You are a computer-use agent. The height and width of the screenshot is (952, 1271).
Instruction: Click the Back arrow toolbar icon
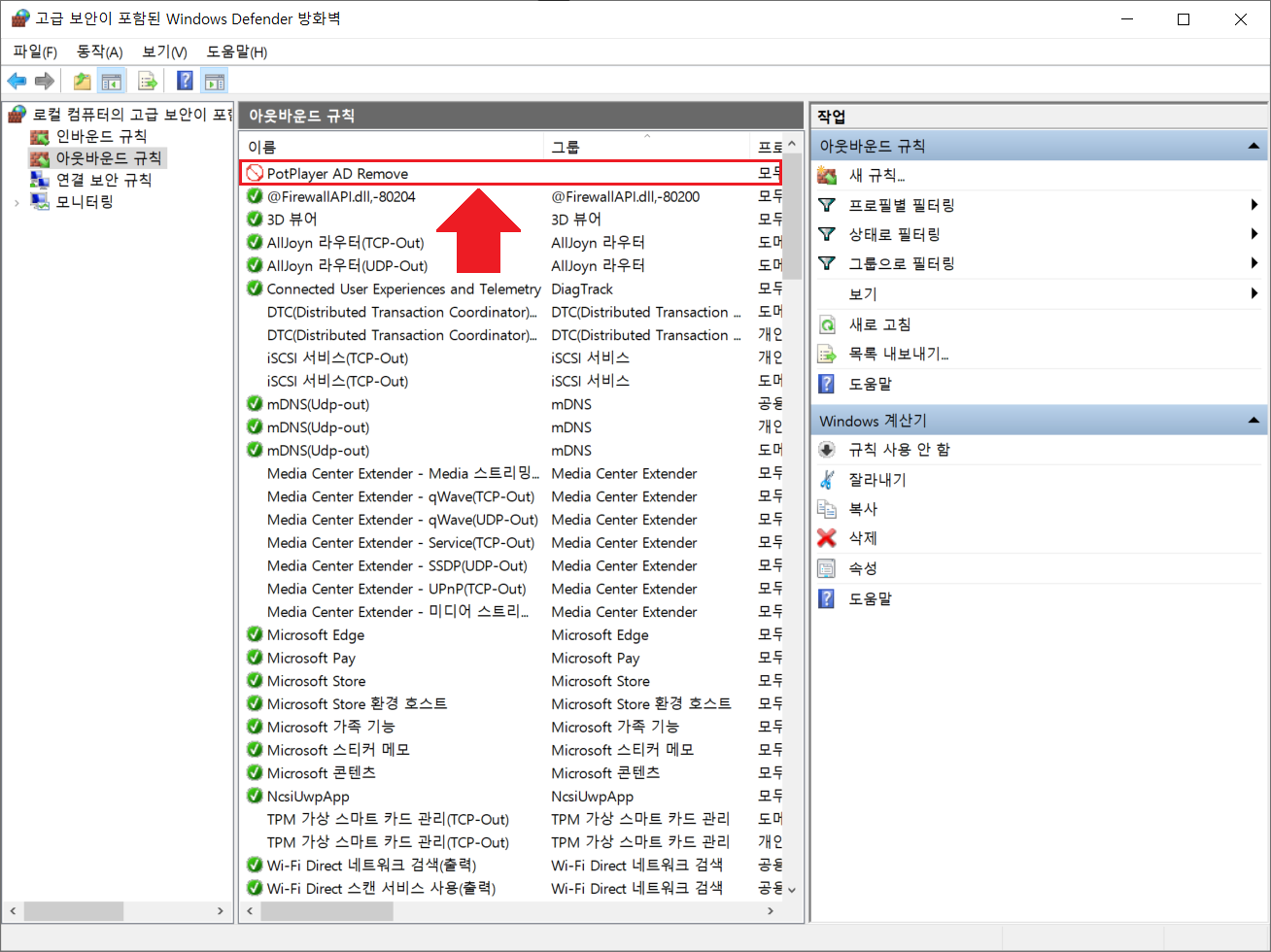point(17,82)
